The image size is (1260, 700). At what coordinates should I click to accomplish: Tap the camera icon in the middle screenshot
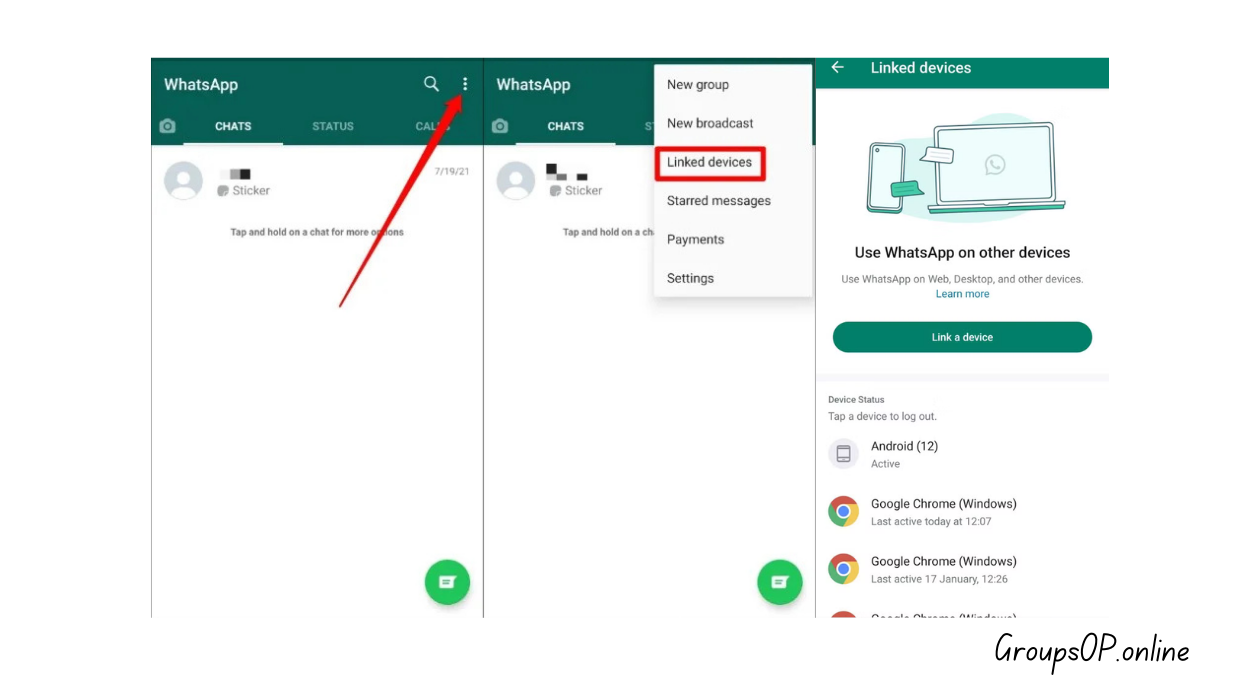500,126
